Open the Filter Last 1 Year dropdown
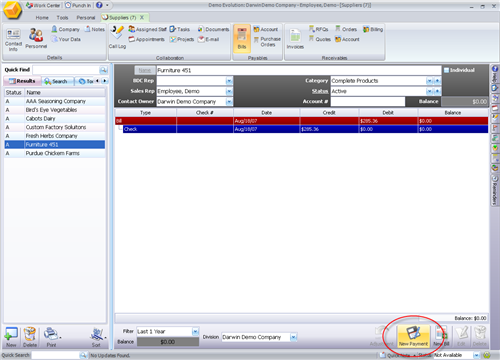Image resolution: width=500 pixels, height=360 pixels. (x=195, y=331)
